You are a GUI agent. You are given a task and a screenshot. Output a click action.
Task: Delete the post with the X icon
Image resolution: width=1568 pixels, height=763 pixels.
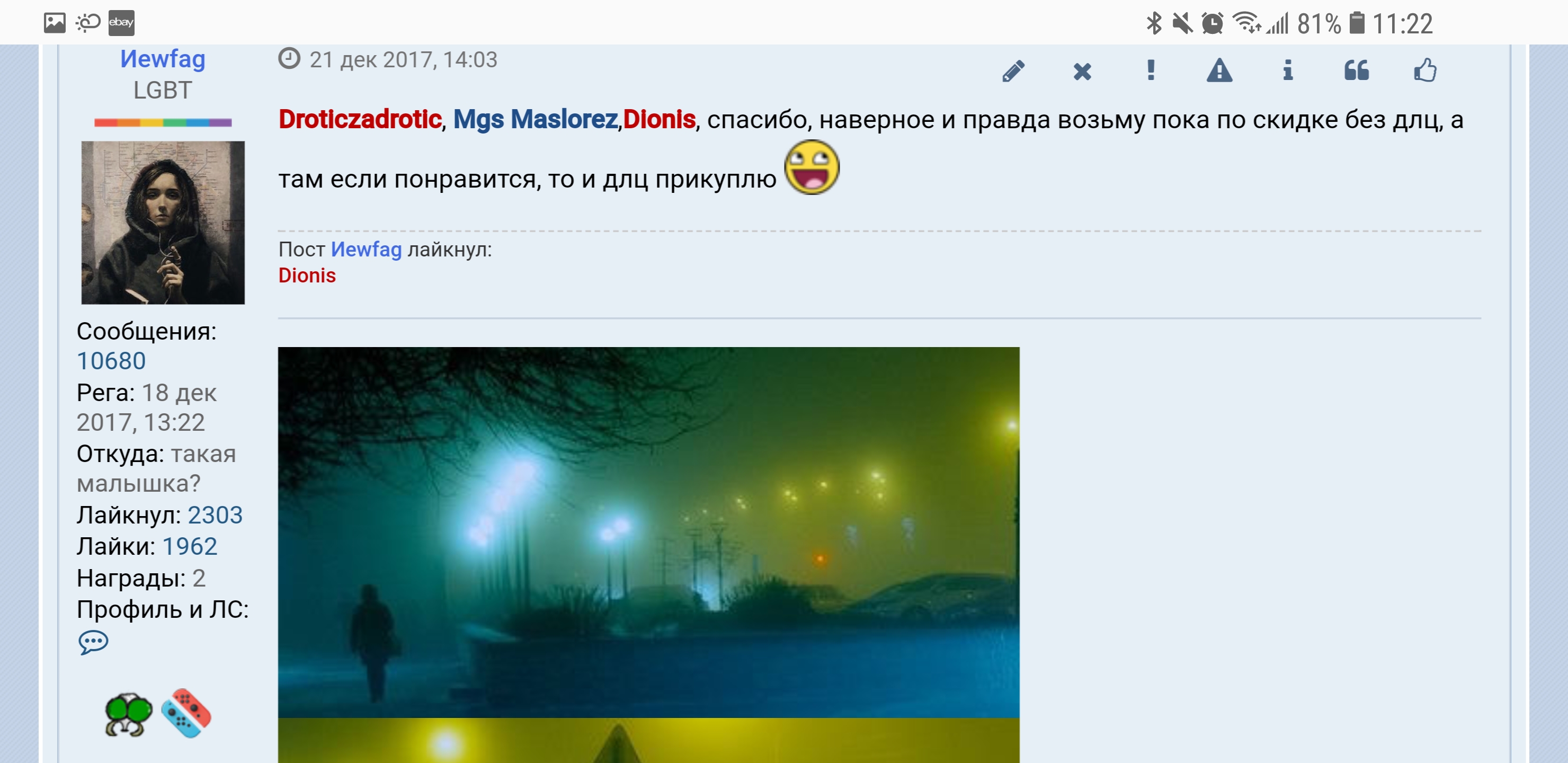click(x=1082, y=71)
